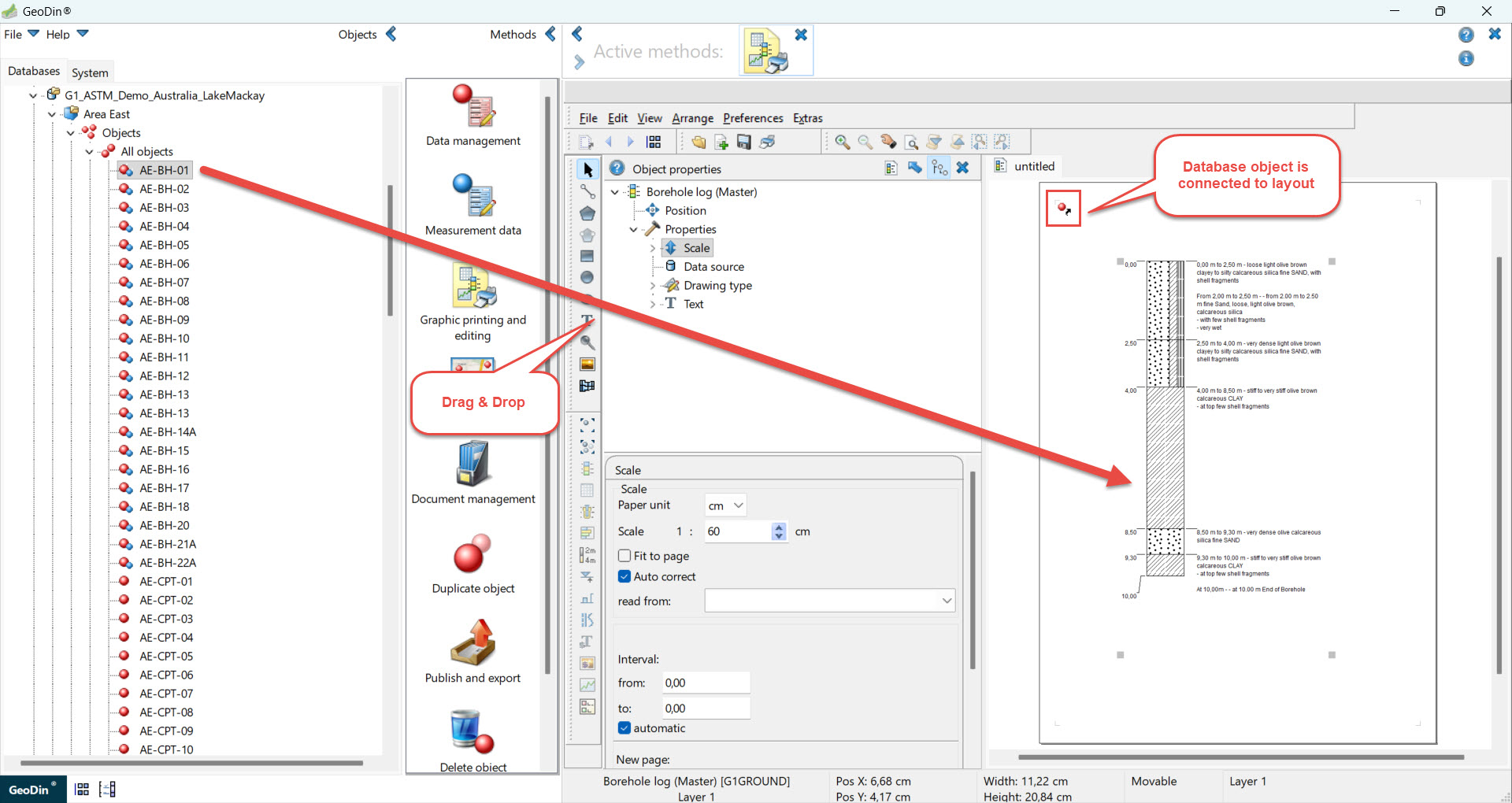This screenshot has width=1512, height=803.
Task: Select the rectangle drawing tool
Action: [587, 257]
